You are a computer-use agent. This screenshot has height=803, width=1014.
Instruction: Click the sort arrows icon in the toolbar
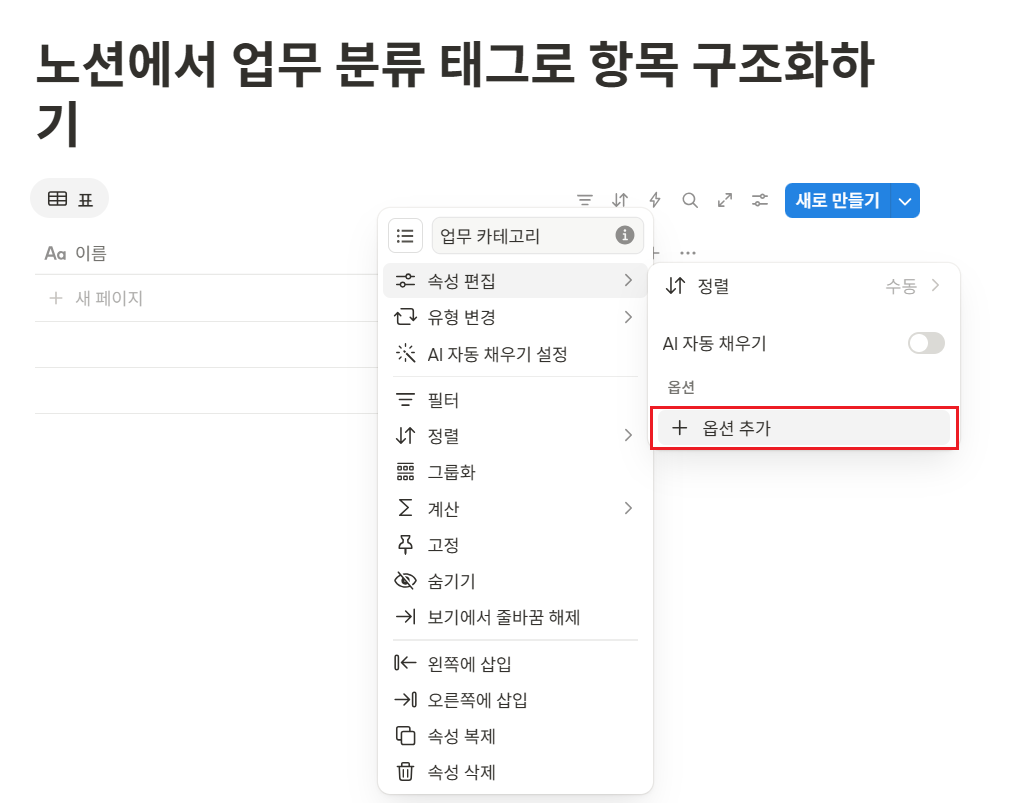tap(619, 199)
